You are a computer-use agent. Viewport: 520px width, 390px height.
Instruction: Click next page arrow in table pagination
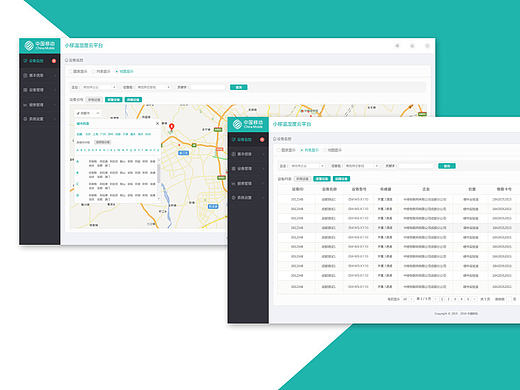(x=475, y=299)
